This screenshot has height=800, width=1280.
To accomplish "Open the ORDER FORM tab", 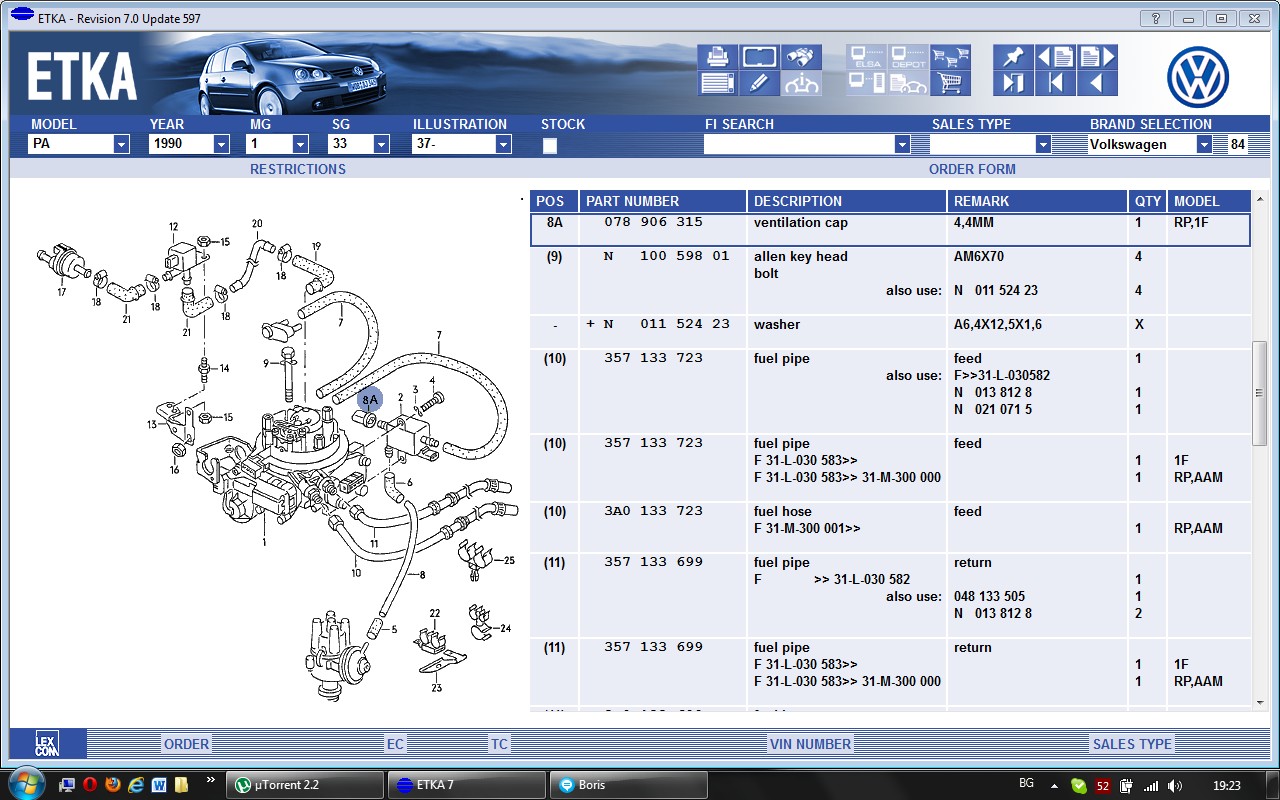I will (x=972, y=169).
